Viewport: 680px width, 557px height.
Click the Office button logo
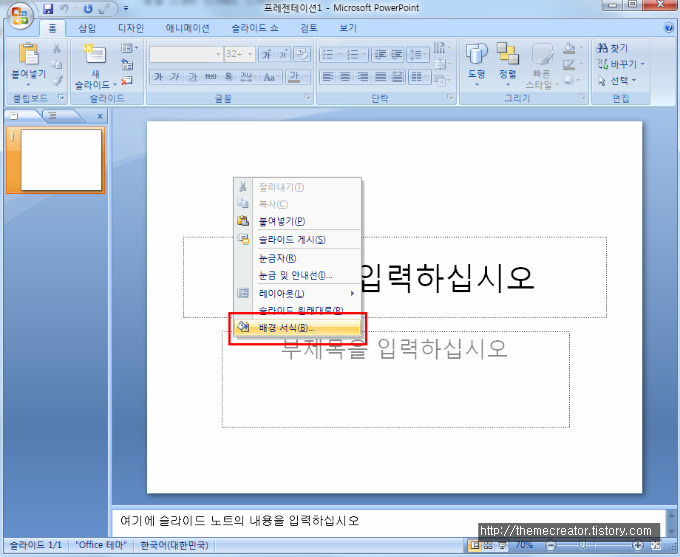(x=20, y=16)
